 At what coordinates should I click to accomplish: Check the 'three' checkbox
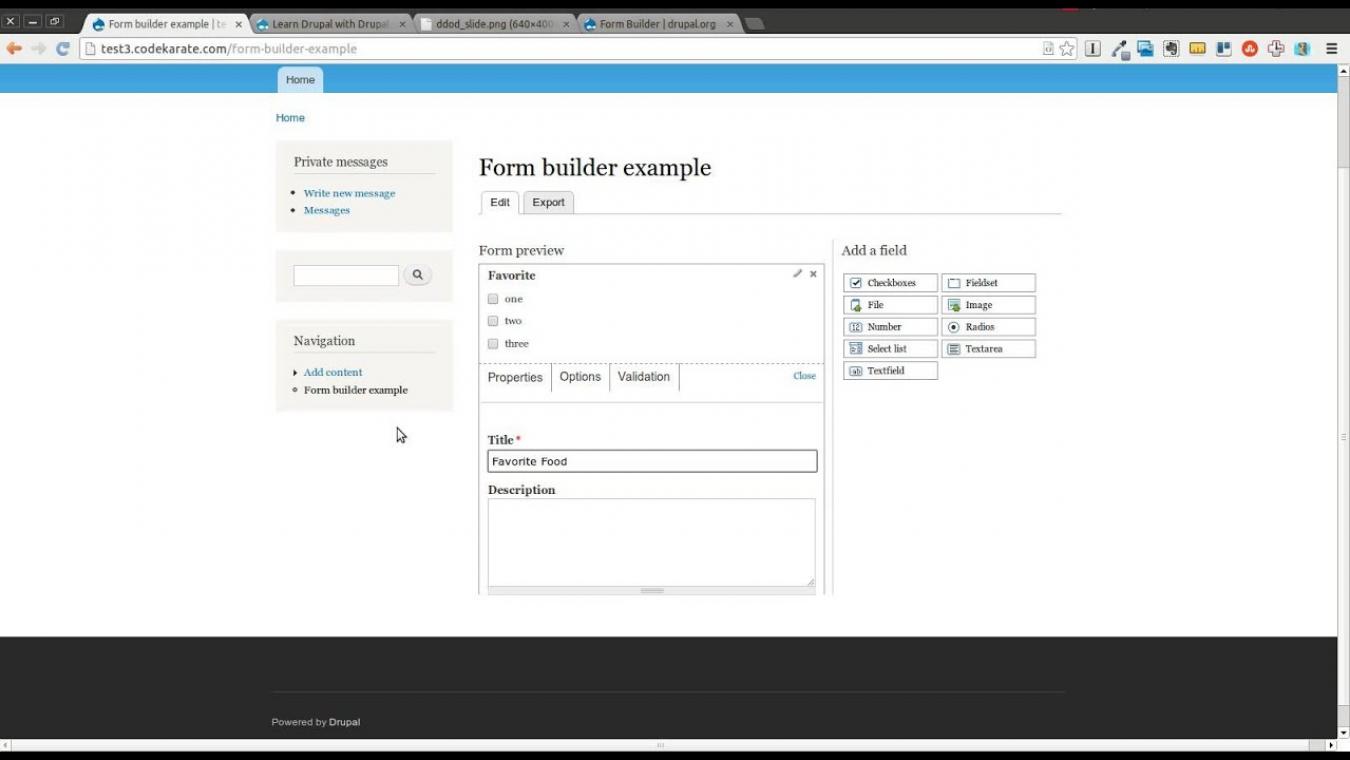pos(493,344)
